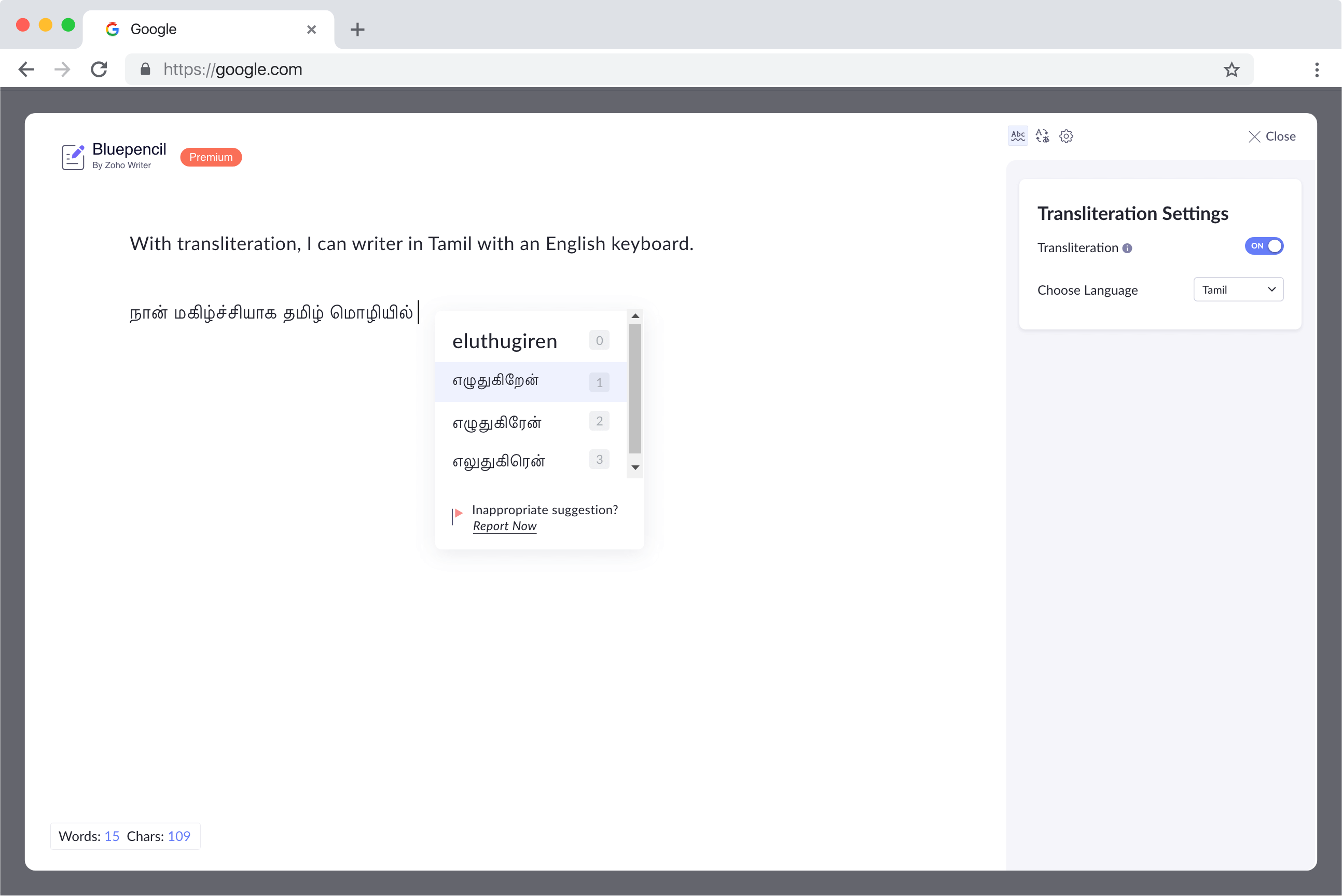Click the Report Now link
This screenshot has height=896, width=1342.
tap(504, 526)
